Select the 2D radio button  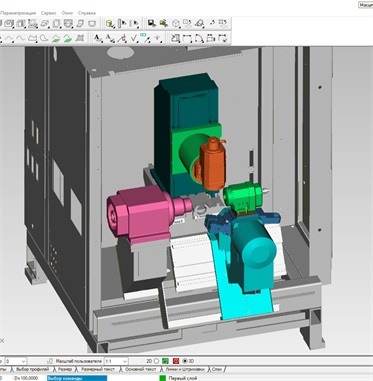pyautogui.click(x=156, y=361)
